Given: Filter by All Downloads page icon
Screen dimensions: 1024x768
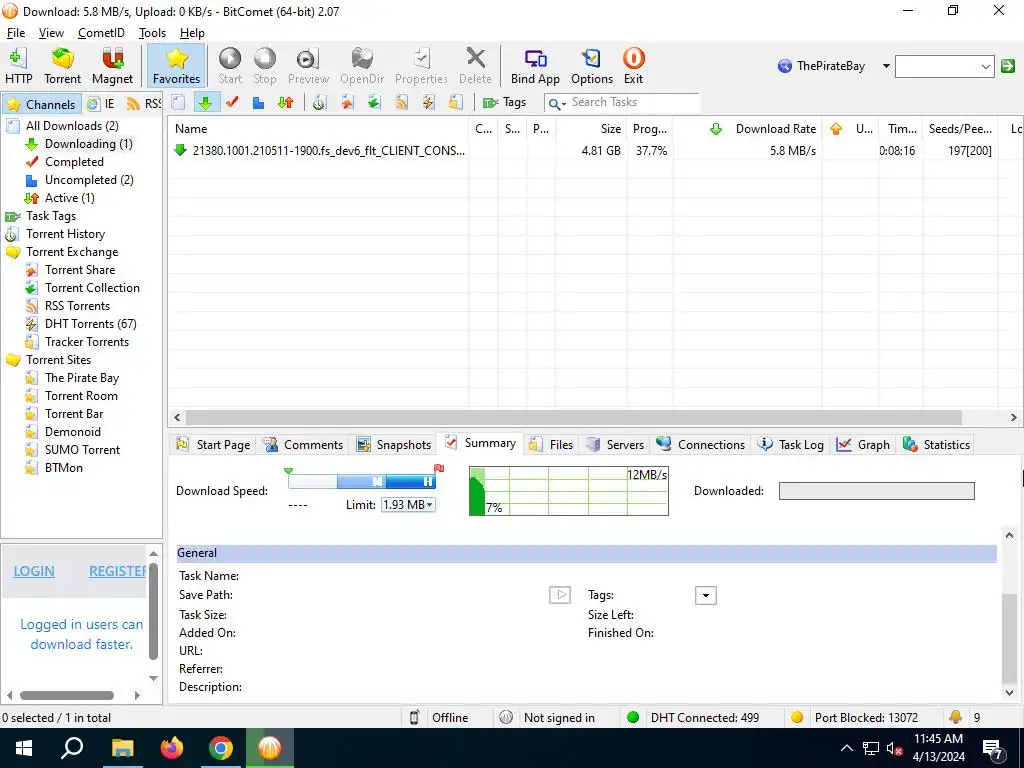Looking at the screenshot, I should (x=178, y=103).
